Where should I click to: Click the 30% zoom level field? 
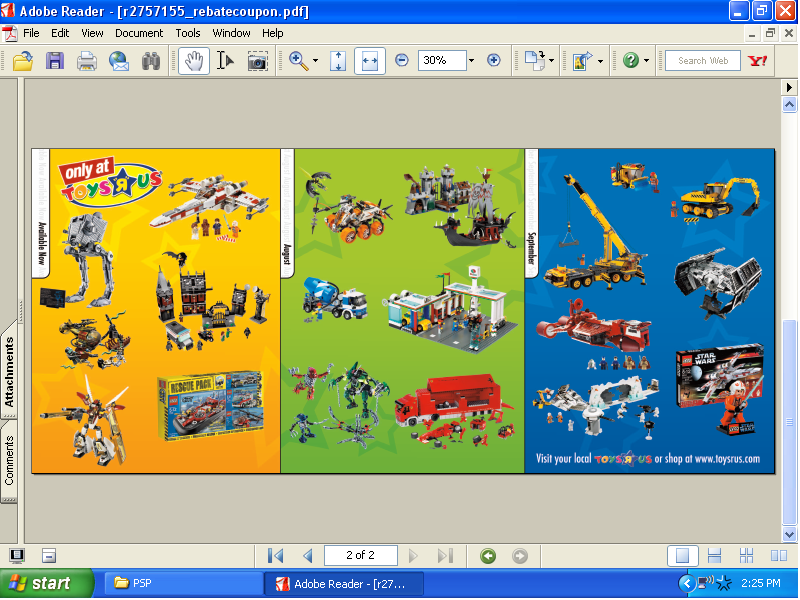pyautogui.click(x=442, y=60)
